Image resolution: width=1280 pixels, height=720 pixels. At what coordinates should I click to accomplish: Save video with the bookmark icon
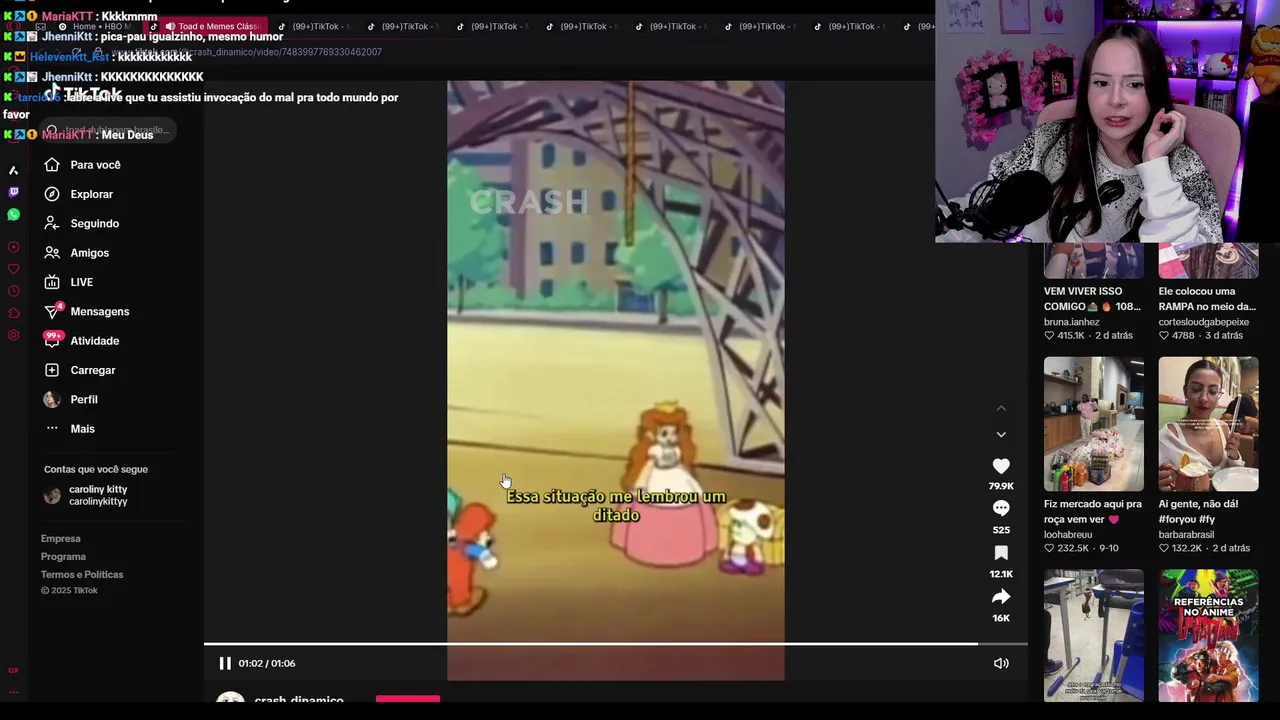[1001, 553]
